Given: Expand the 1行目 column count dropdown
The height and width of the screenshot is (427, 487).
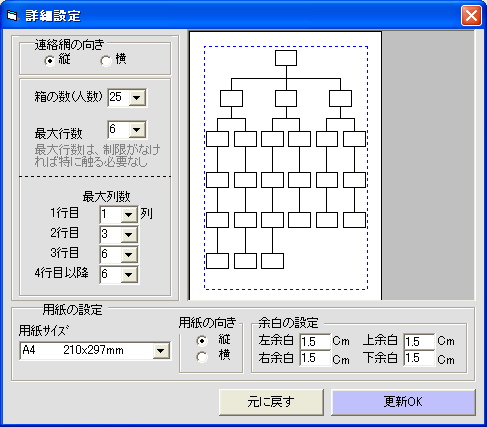Looking at the screenshot, I should [x=129, y=215].
